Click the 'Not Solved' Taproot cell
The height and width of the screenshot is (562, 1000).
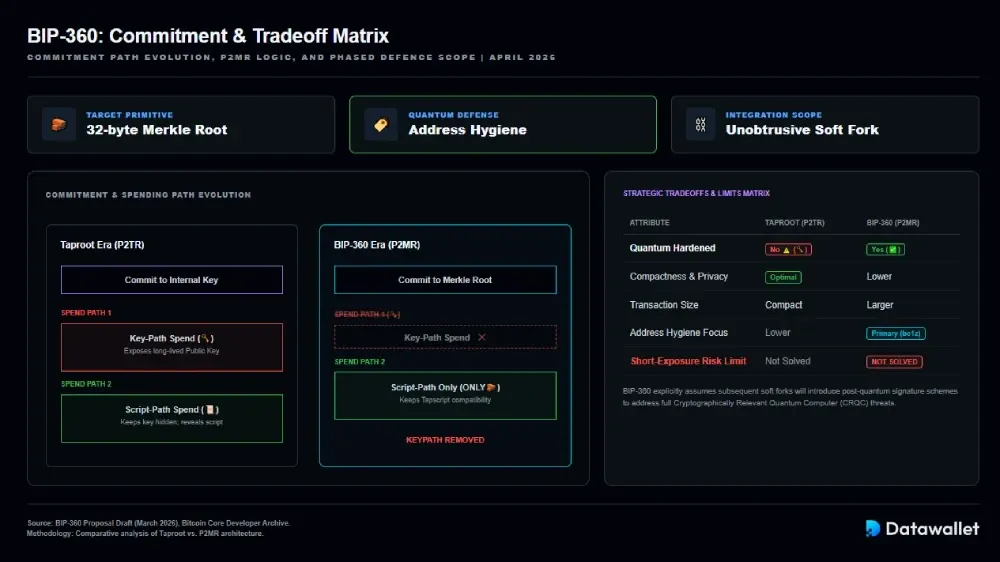click(788, 361)
